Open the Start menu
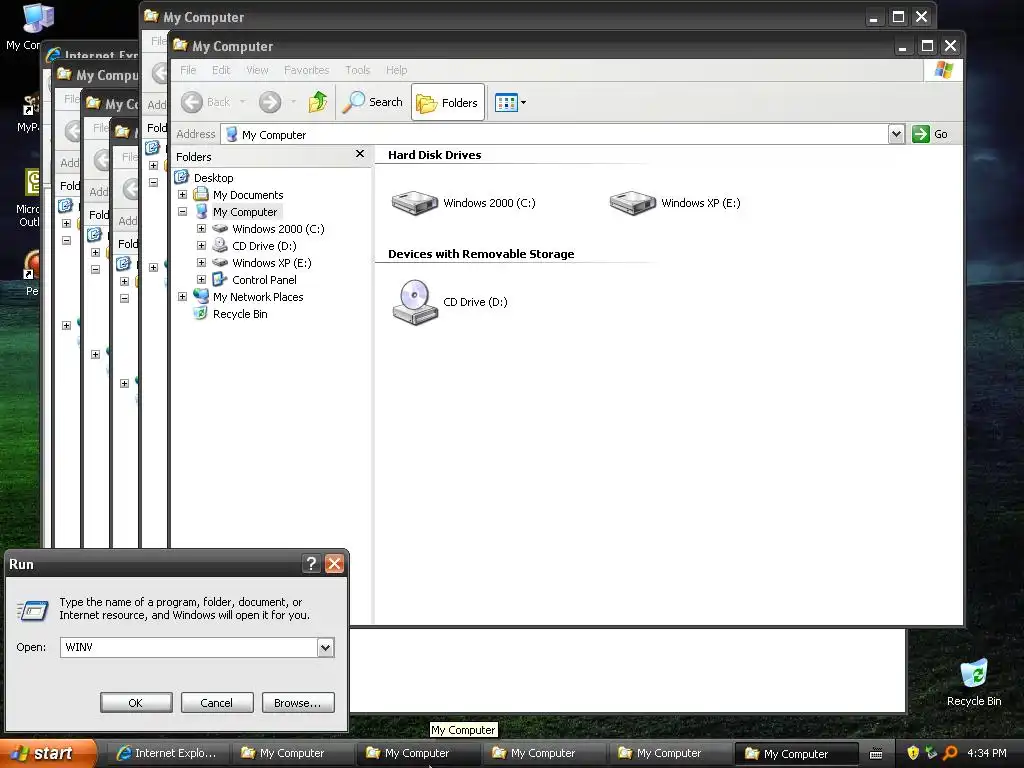 pyautogui.click(x=47, y=753)
